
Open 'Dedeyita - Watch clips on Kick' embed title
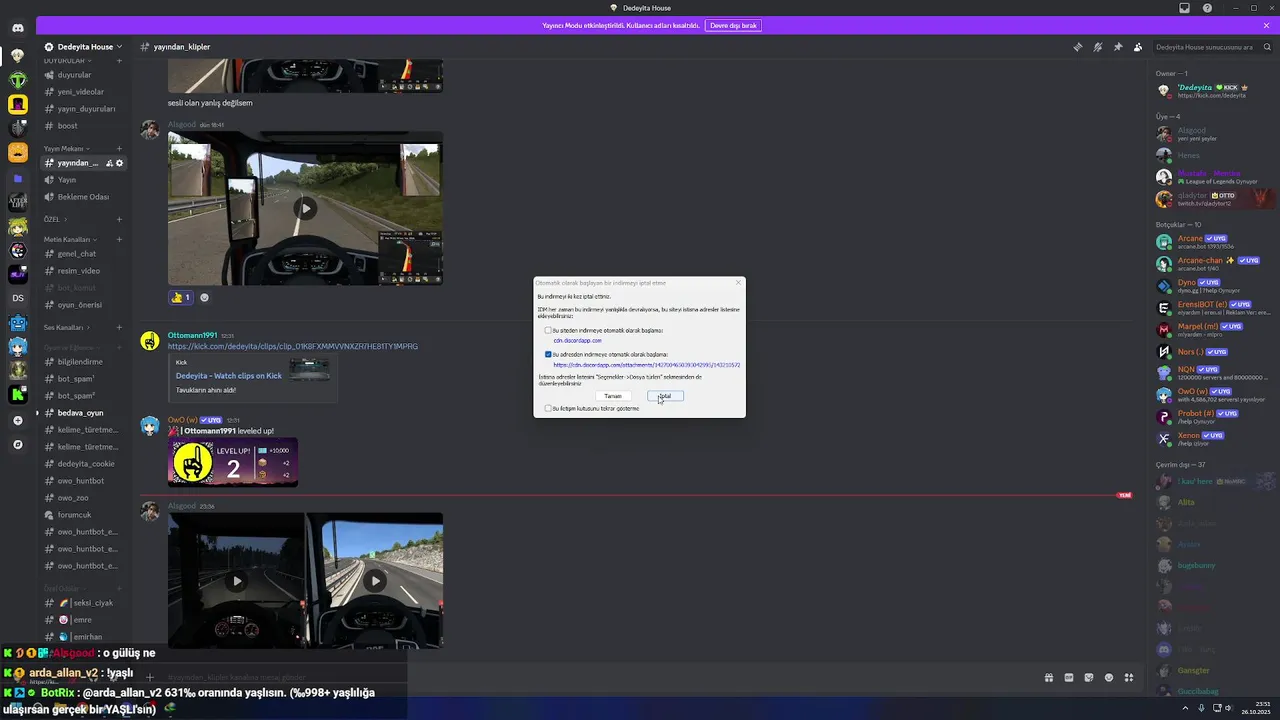(x=229, y=376)
